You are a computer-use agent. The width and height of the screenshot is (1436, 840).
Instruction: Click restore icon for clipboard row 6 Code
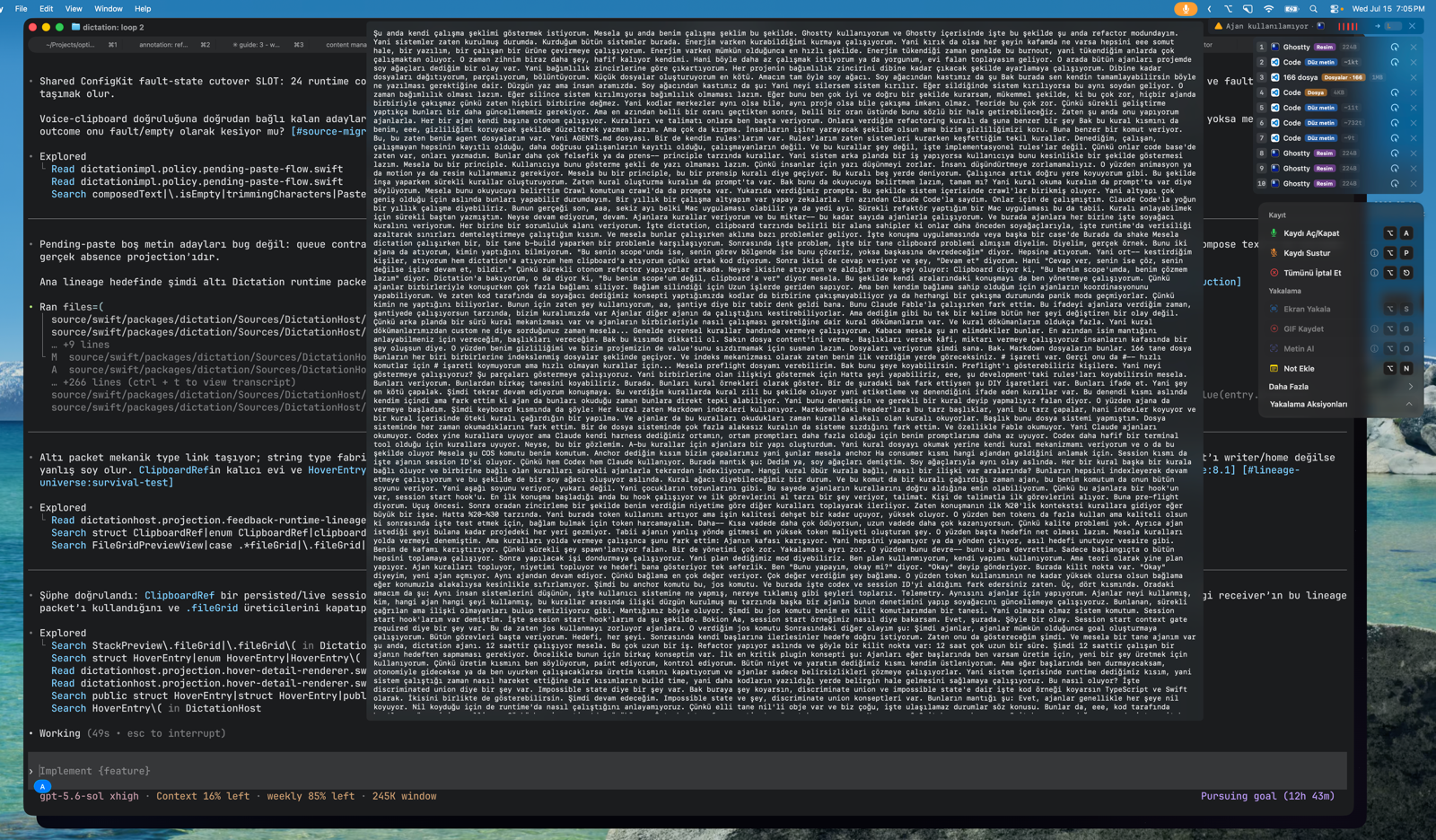[1395, 123]
